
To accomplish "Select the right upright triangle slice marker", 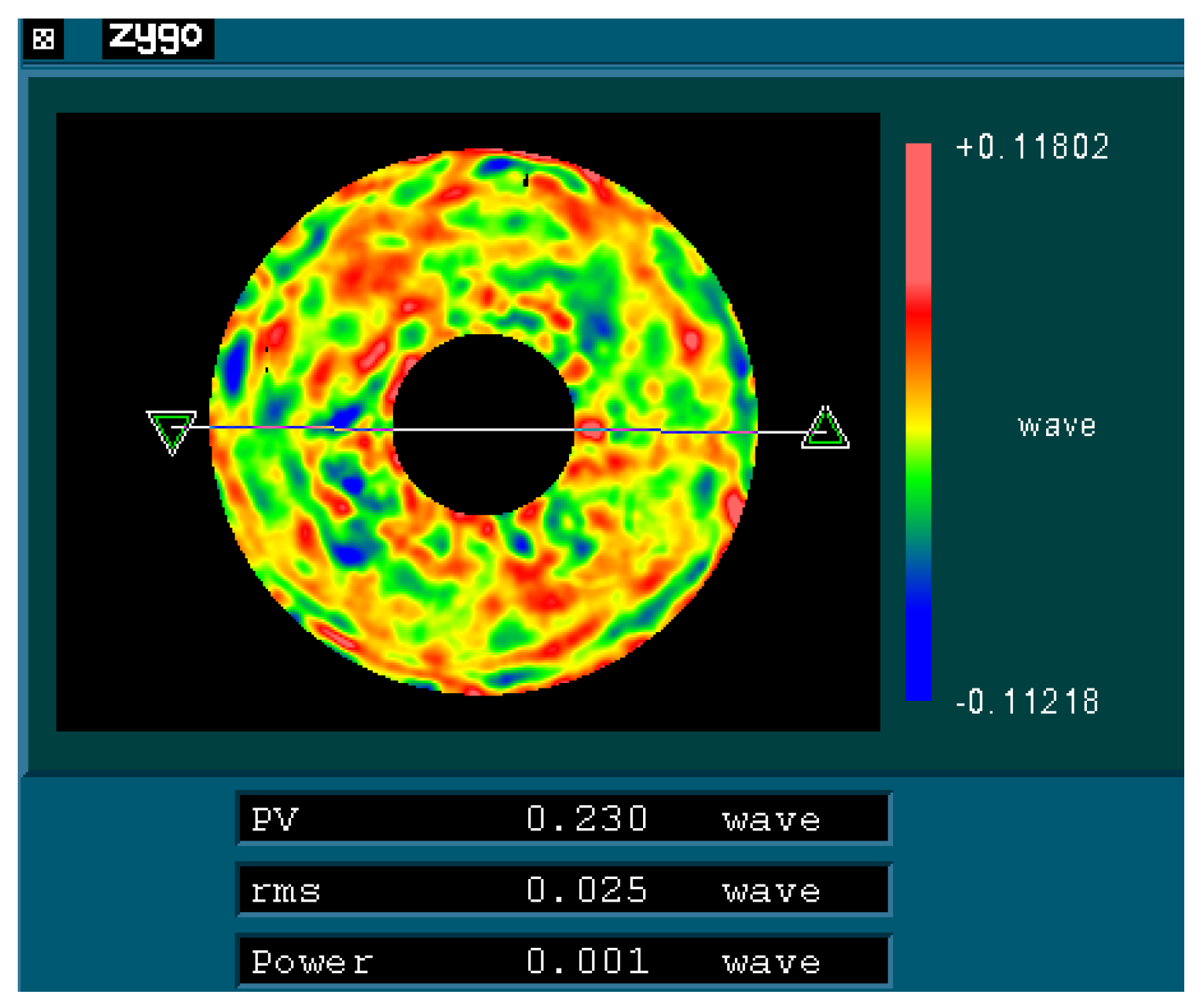I will pos(825,429).
